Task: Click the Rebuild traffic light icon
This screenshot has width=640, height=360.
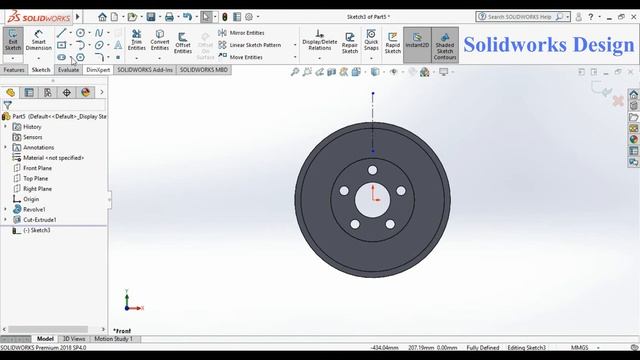Action: pyautogui.click(x=224, y=17)
